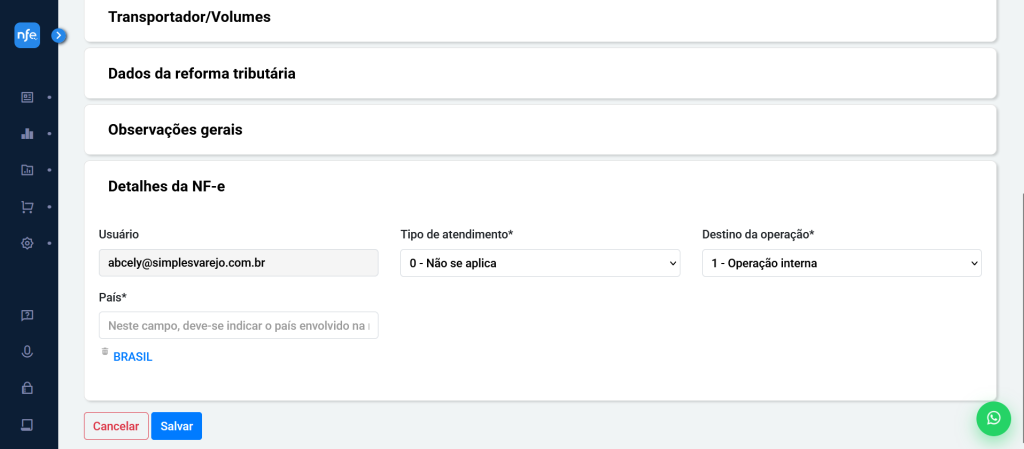Expand the sidebar with the blue arrow
This screenshot has width=1024, height=449.
pyautogui.click(x=59, y=35)
